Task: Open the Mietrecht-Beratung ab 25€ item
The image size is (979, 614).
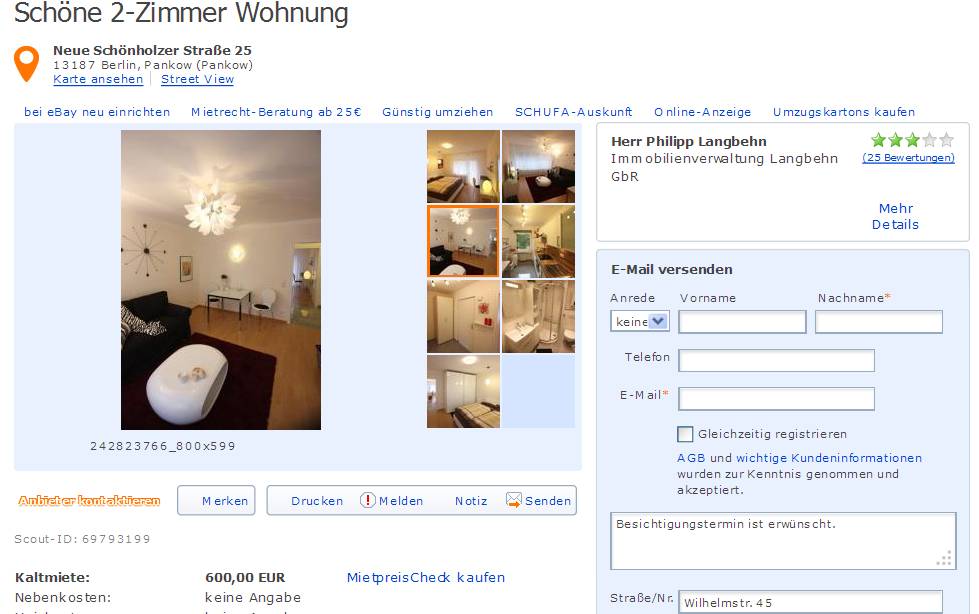Action: (x=276, y=112)
